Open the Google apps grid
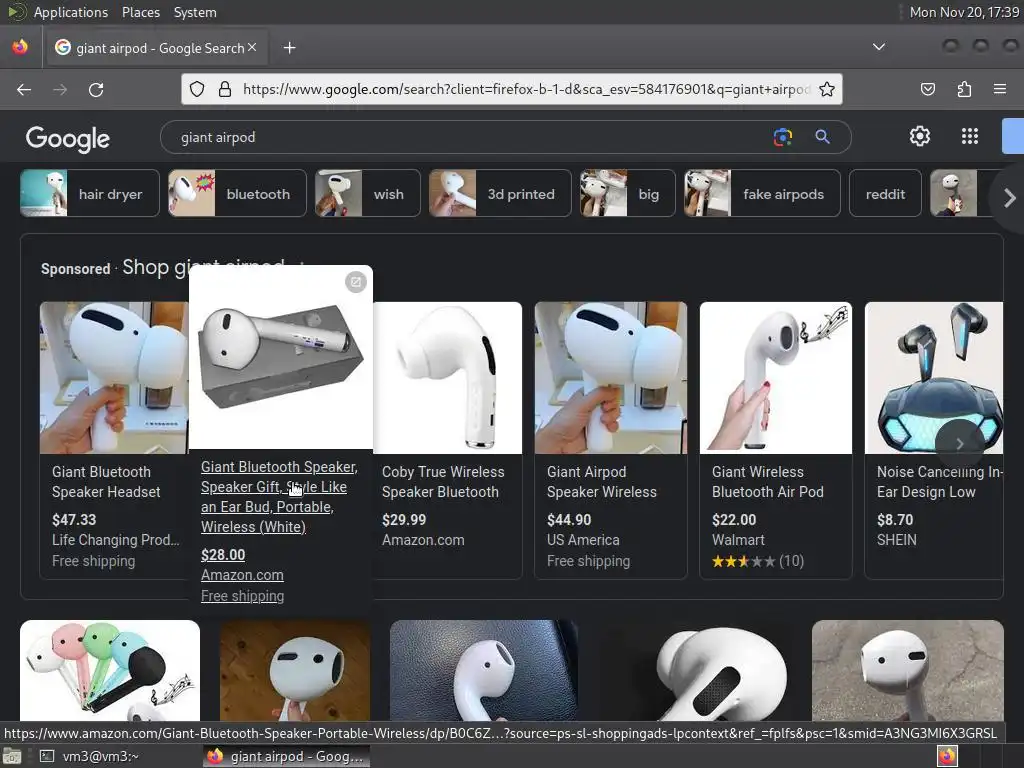This screenshot has height=768, width=1024. (970, 136)
